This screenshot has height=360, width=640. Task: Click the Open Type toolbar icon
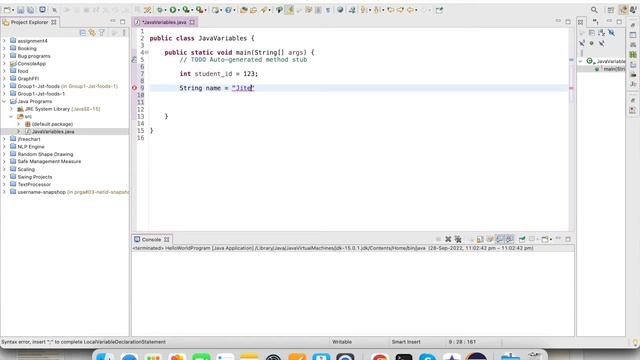coord(244,10)
